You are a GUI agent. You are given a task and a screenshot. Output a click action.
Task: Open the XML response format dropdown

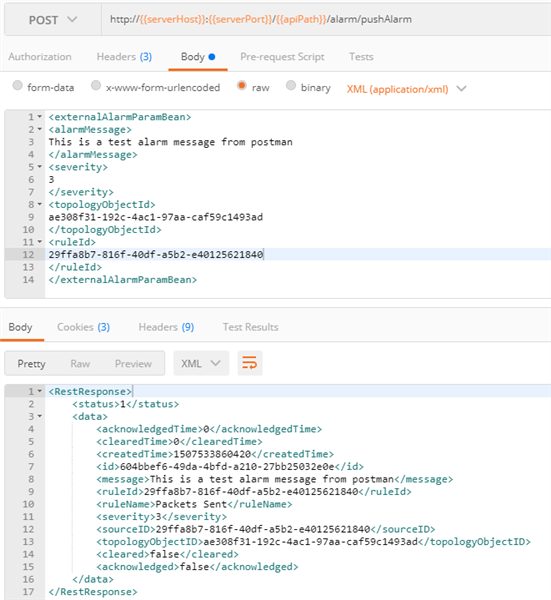point(201,363)
